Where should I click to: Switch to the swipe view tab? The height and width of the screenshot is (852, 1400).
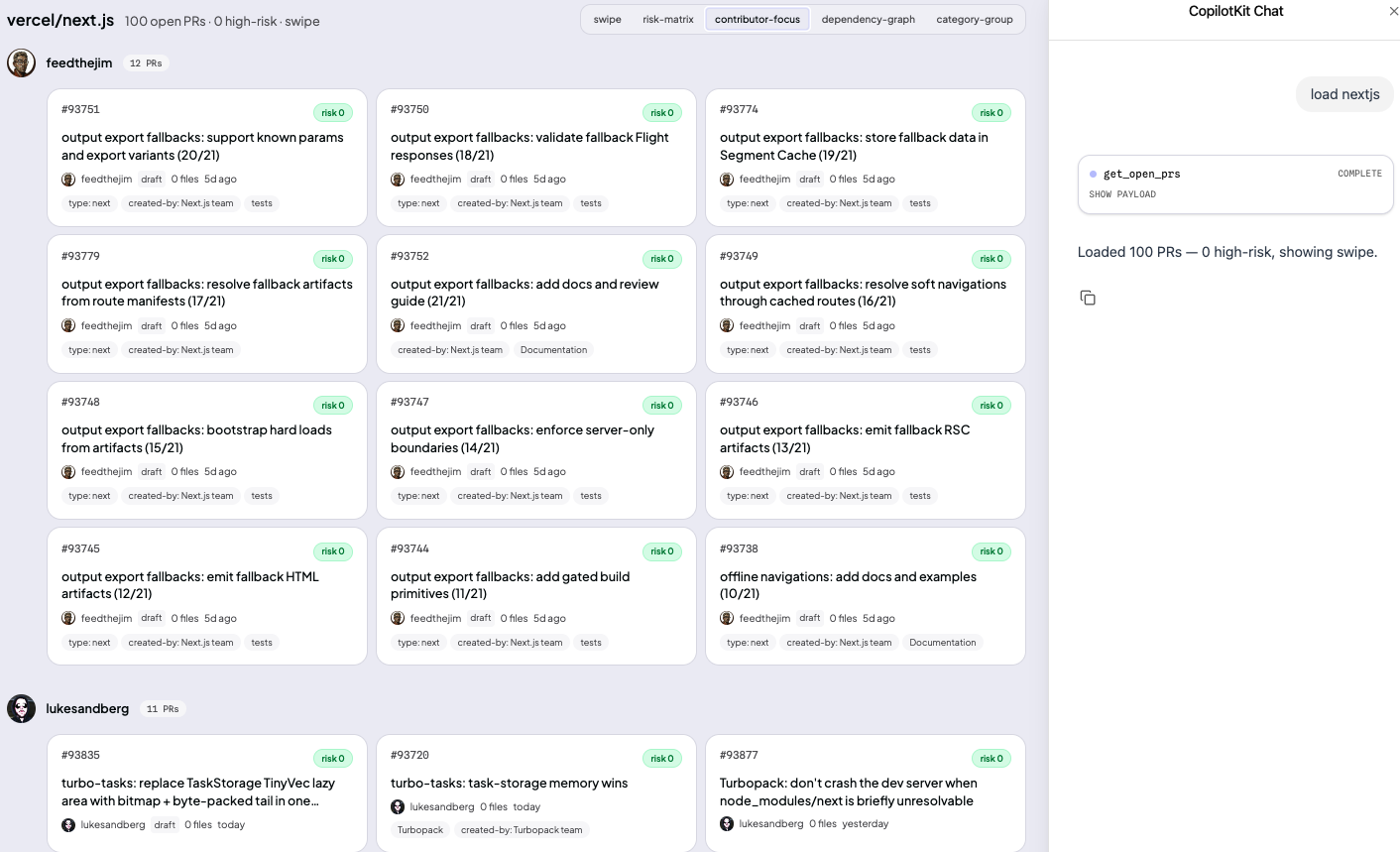click(607, 19)
